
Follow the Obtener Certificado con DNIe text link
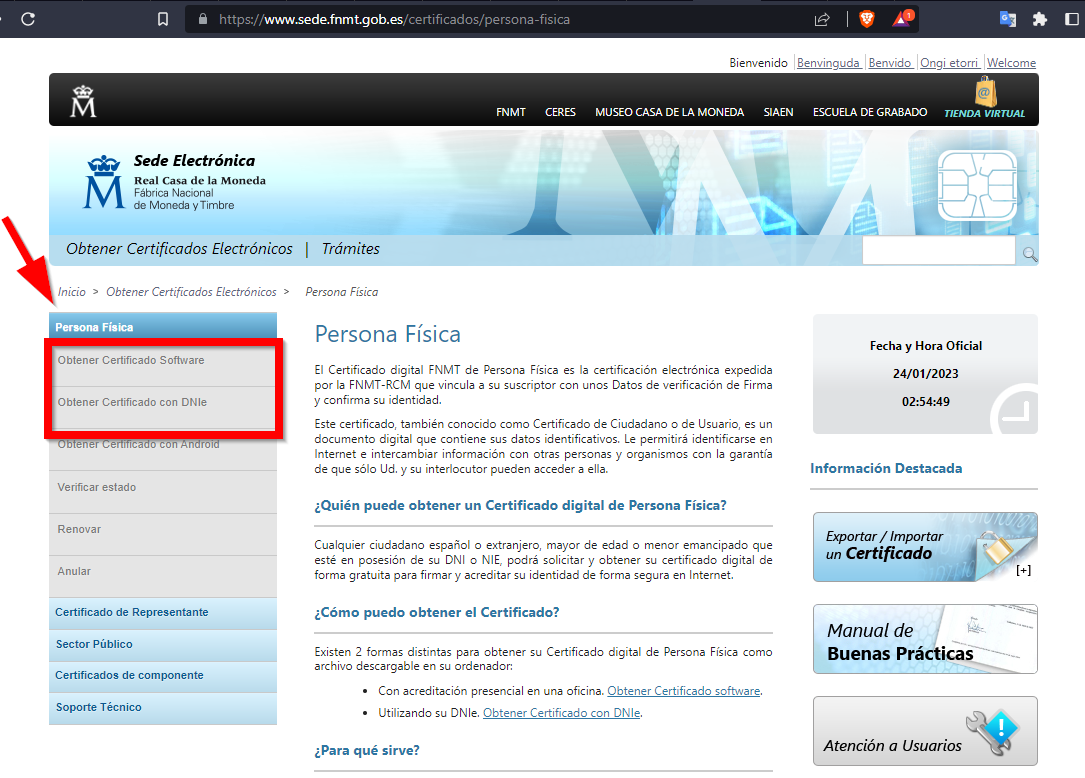click(x=561, y=713)
